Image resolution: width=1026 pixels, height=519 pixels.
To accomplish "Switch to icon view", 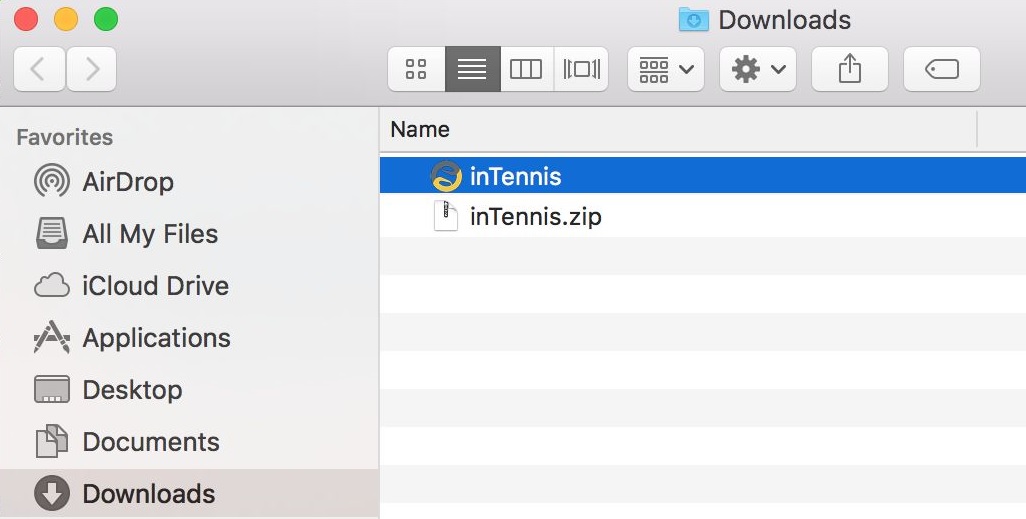I will click(416, 69).
